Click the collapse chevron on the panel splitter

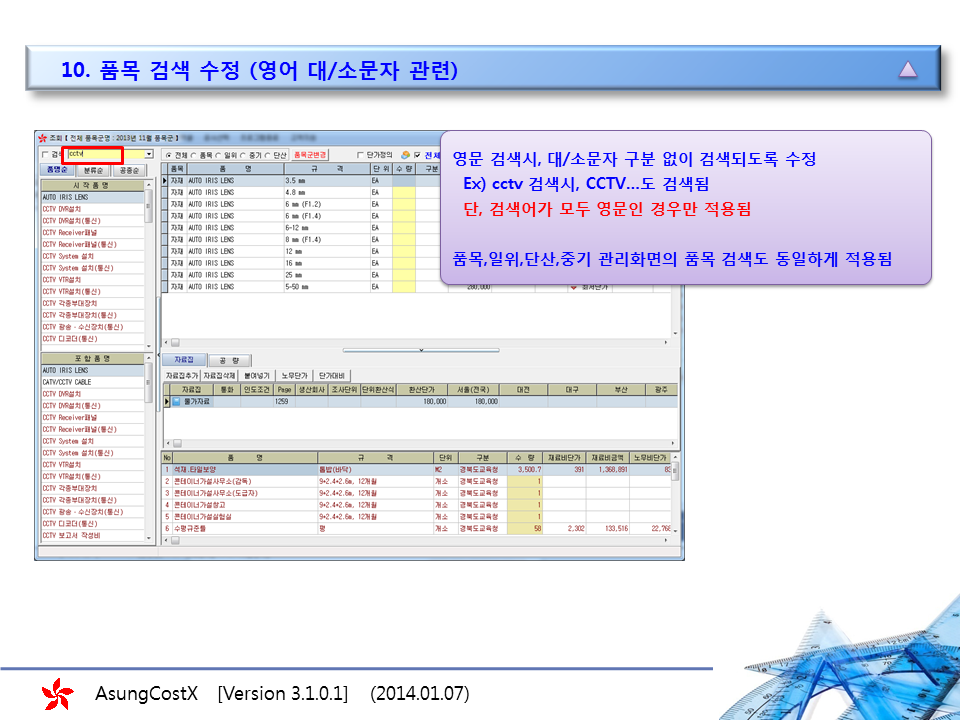point(421,350)
